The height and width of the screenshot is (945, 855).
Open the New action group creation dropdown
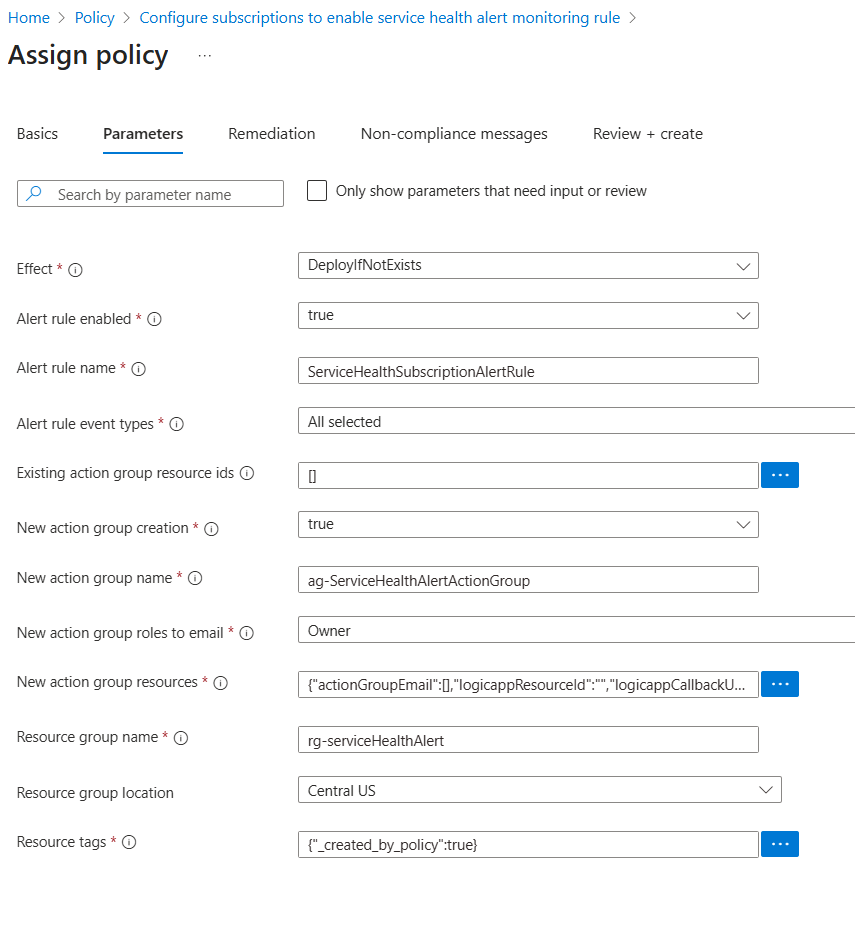click(528, 525)
